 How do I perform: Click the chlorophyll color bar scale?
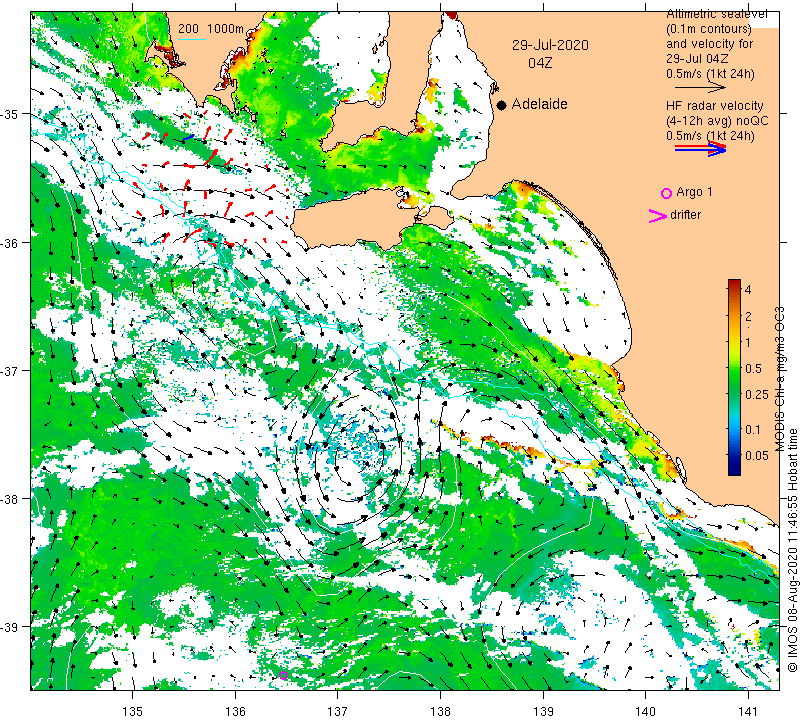(734, 377)
